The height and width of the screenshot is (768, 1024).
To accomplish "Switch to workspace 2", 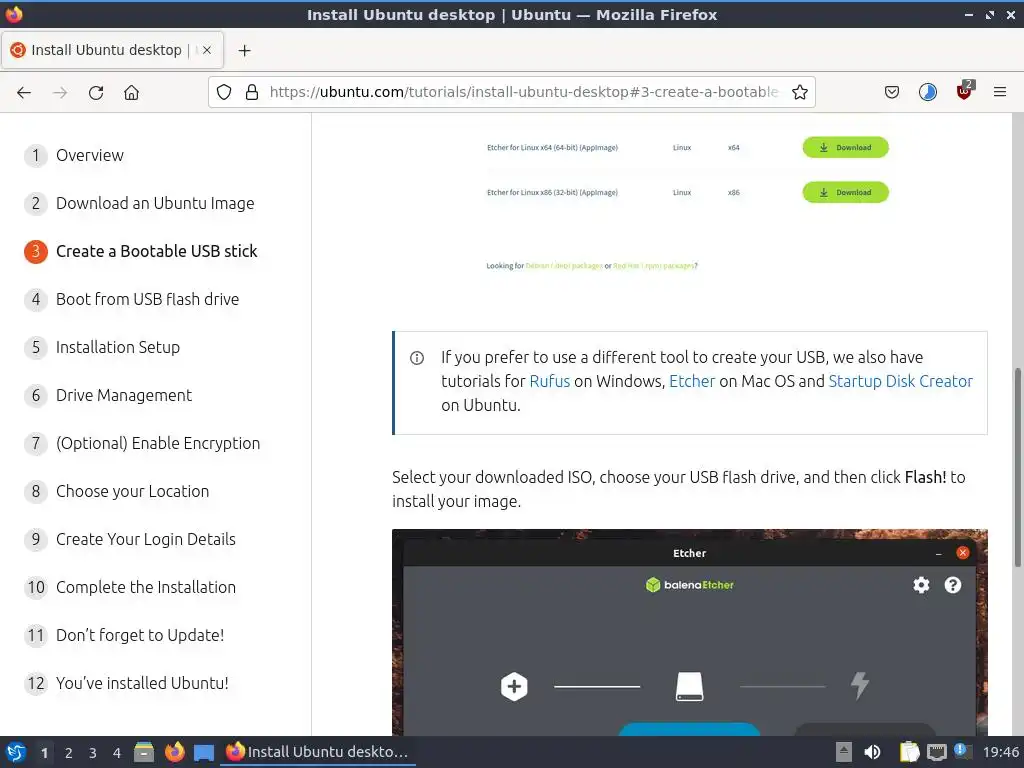I will [x=69, y=753].
